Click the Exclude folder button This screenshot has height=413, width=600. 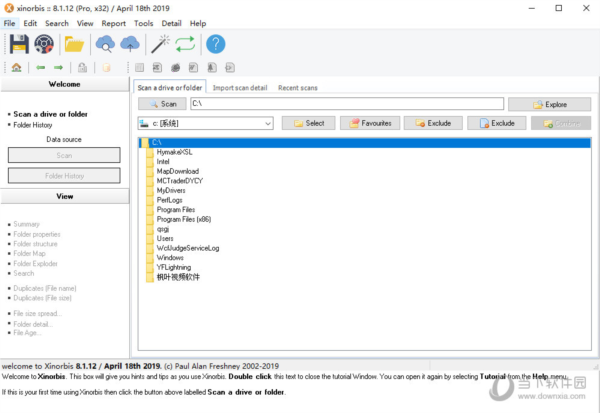pos(433,123)
